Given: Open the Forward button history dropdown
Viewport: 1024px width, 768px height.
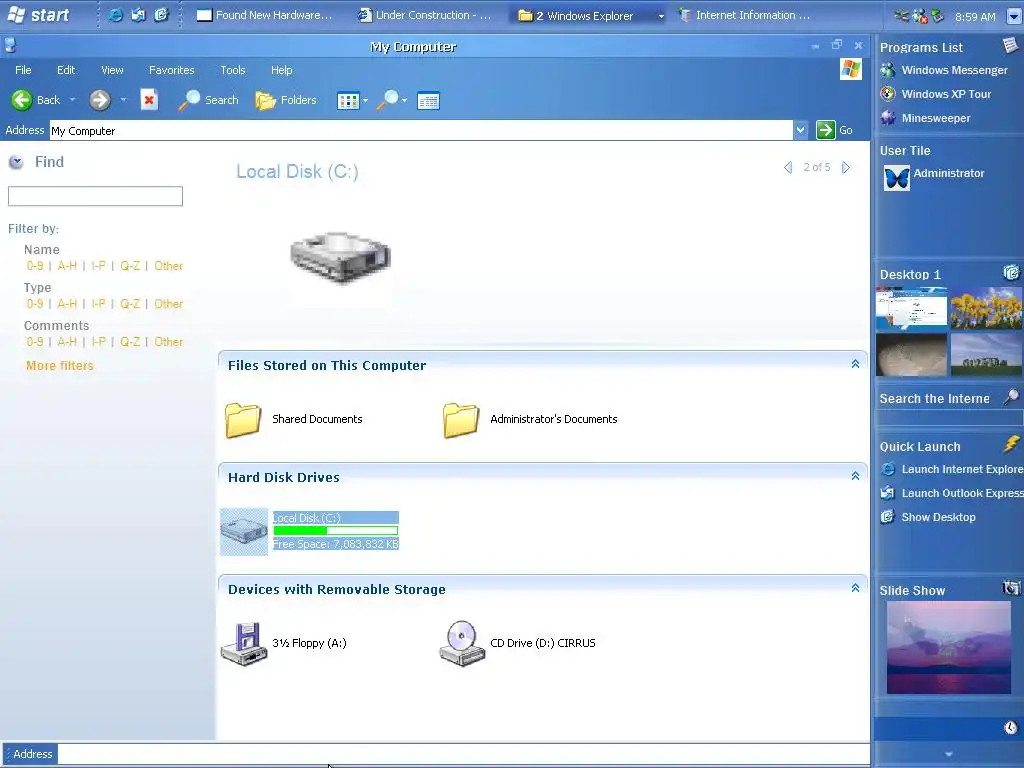Looking at the screenshot, I should [123, 100].
